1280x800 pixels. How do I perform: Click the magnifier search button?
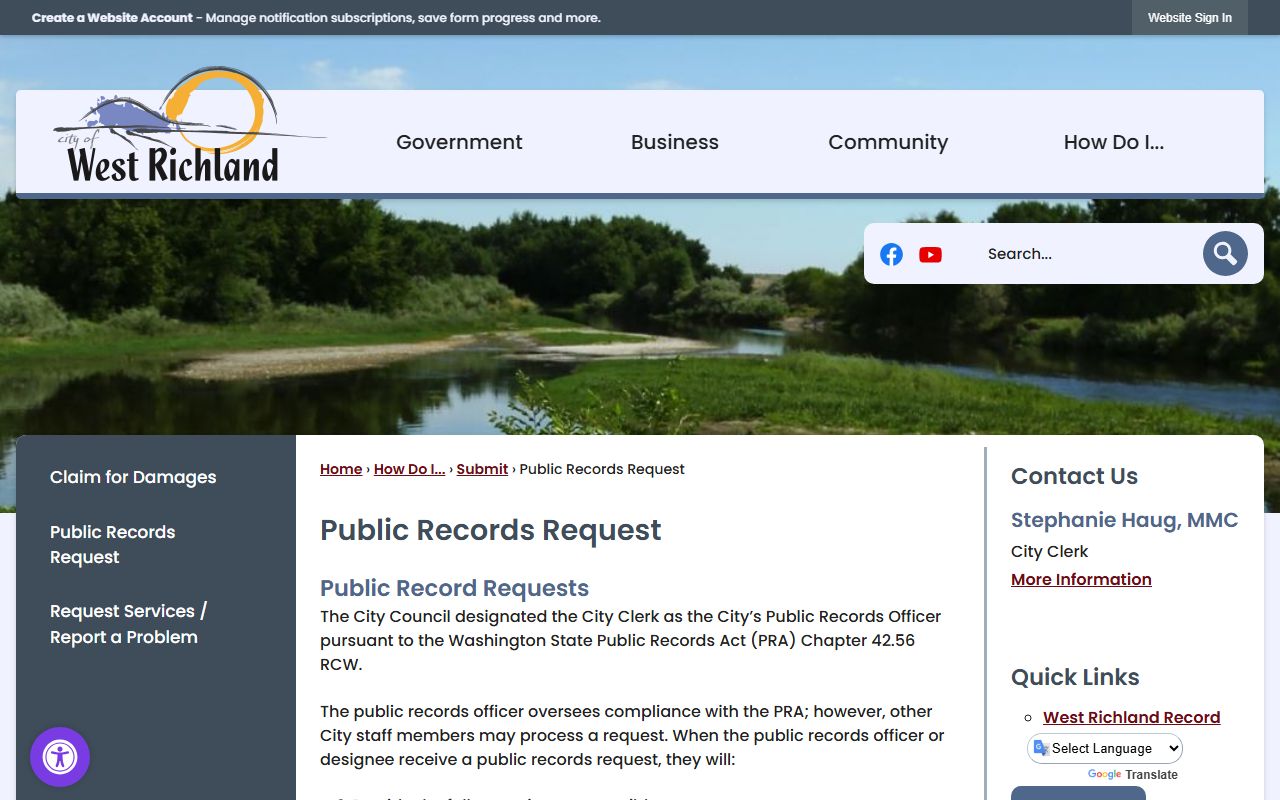[x=1225, y=254]
